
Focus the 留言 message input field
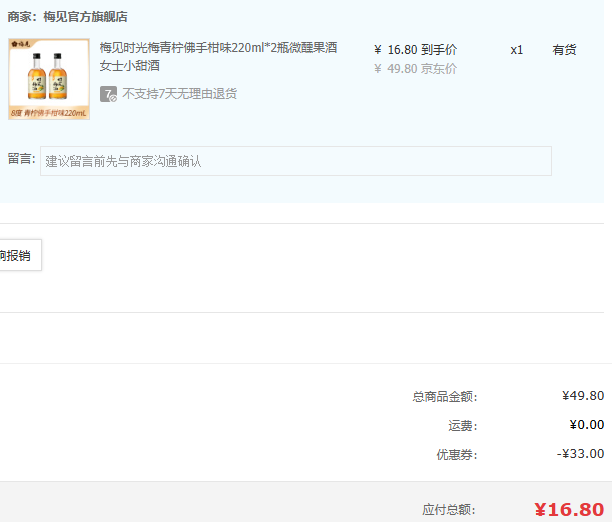[296, 161]
